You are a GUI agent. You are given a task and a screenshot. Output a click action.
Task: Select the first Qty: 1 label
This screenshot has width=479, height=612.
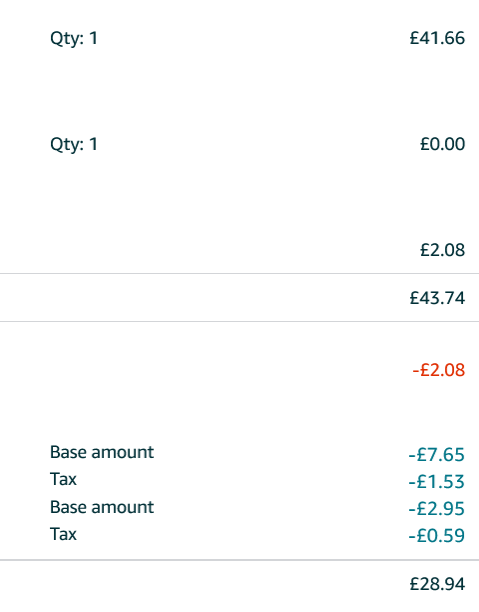[x=74, y=39]
